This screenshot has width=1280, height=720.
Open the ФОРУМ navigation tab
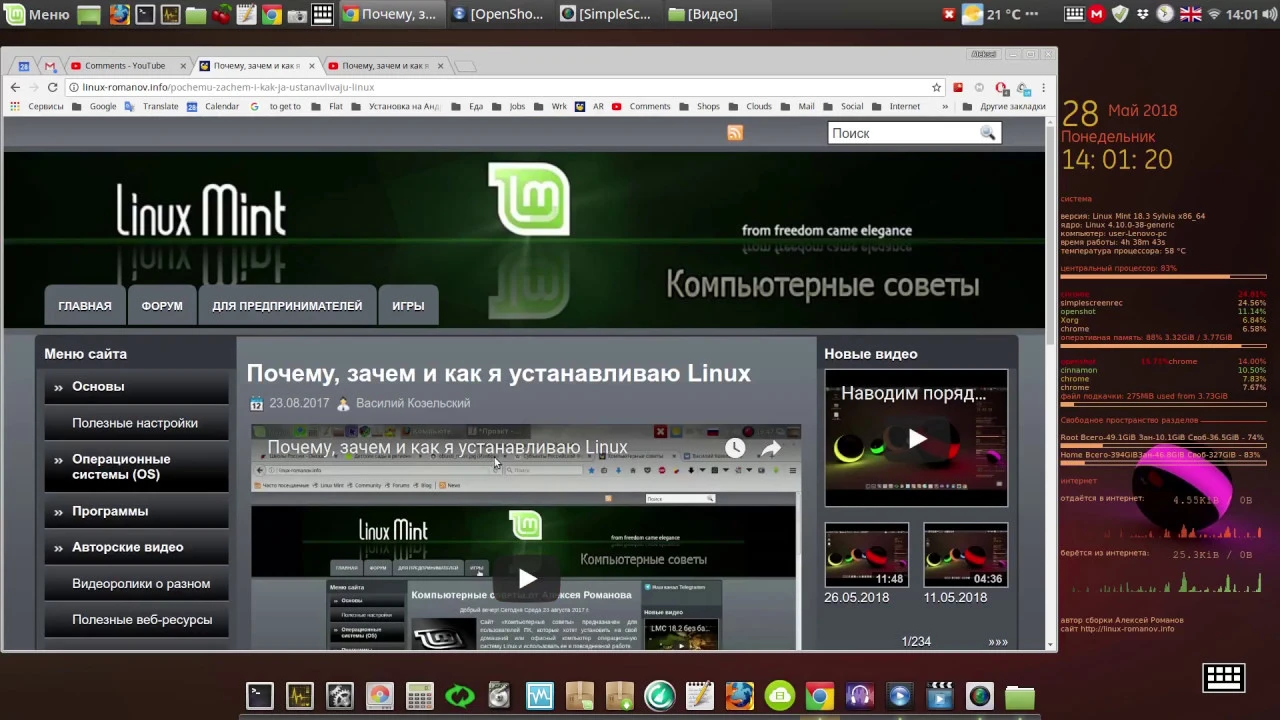click(x=162, y=306)
